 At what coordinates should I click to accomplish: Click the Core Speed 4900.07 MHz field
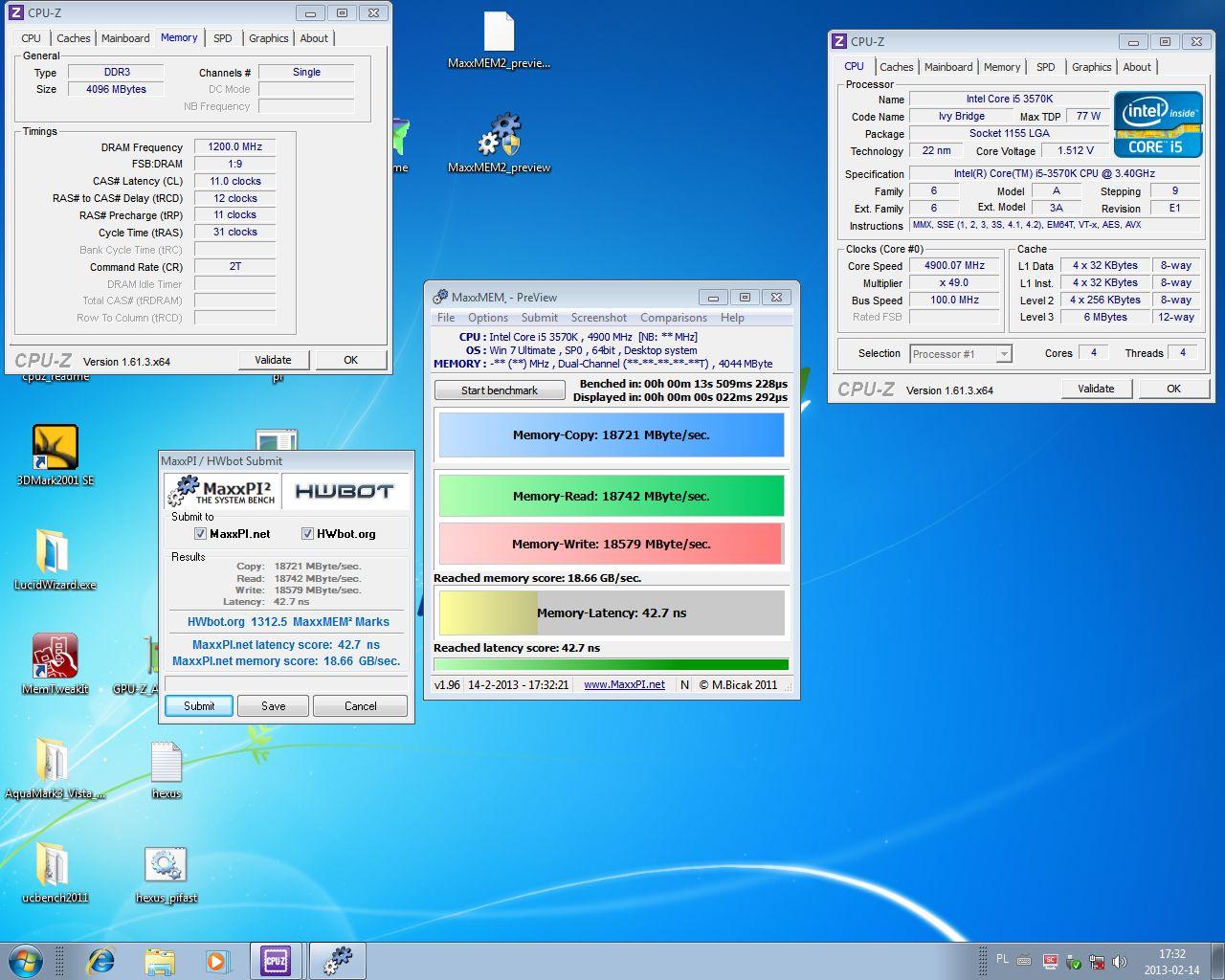click(954, 266)
